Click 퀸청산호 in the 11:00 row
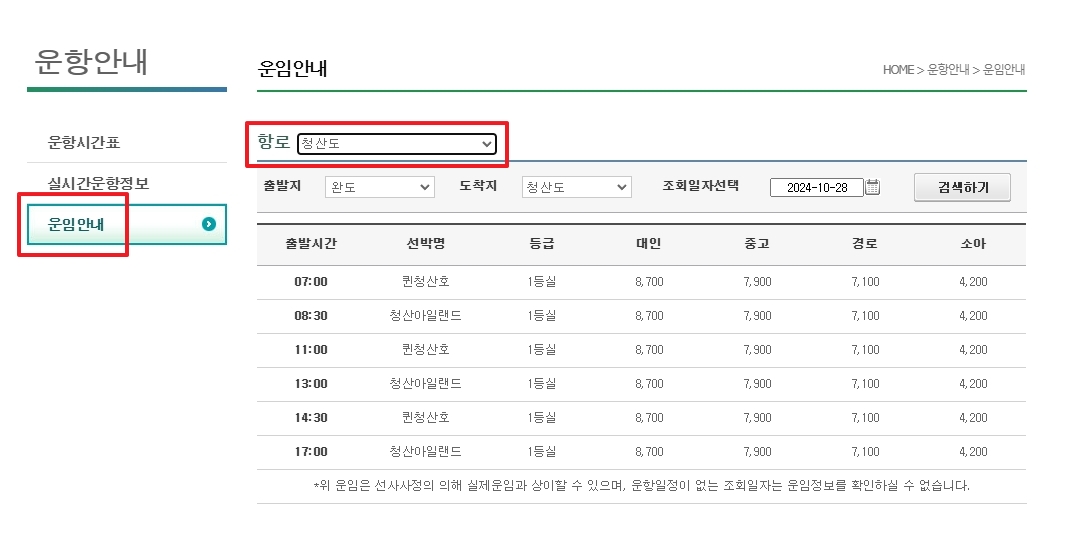This screenshot has height=554, width=1067. point(425,350)
